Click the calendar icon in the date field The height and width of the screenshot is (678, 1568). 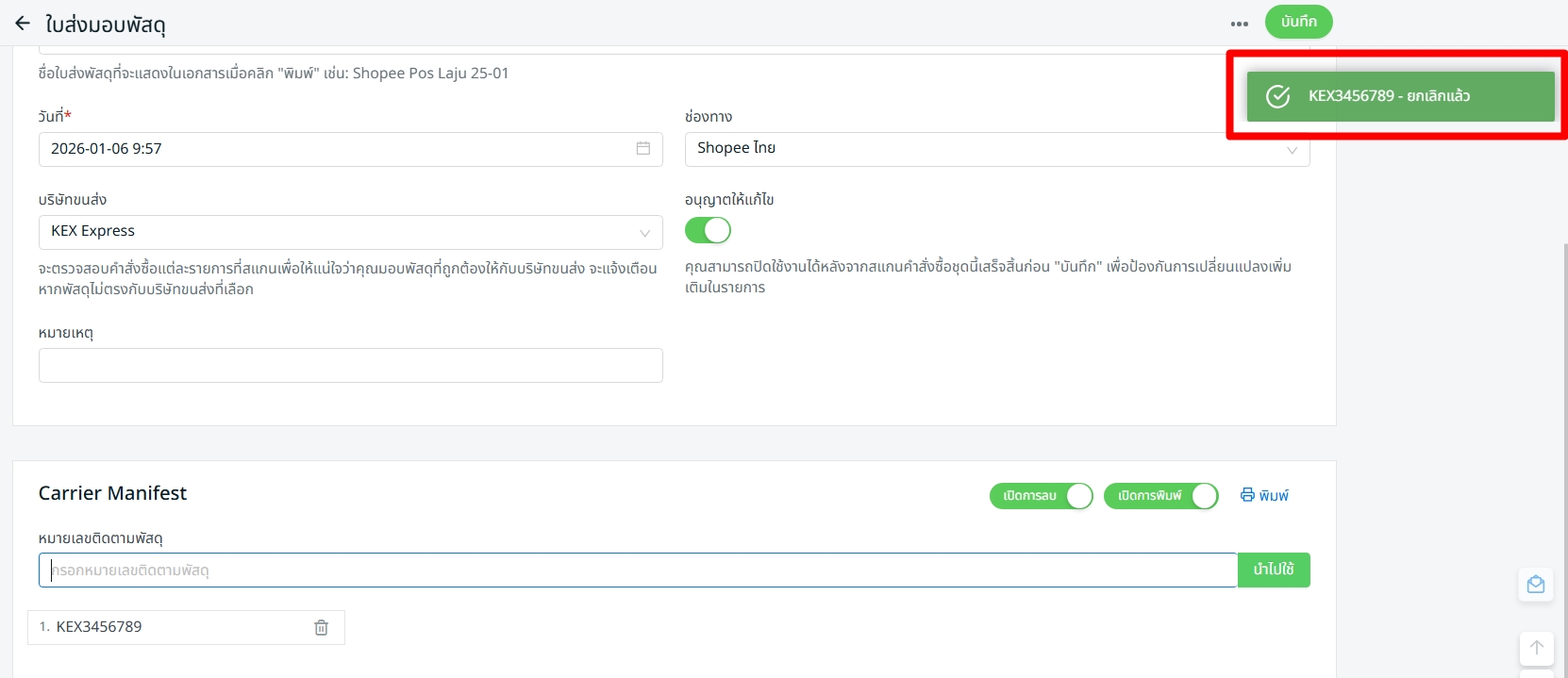642,149
